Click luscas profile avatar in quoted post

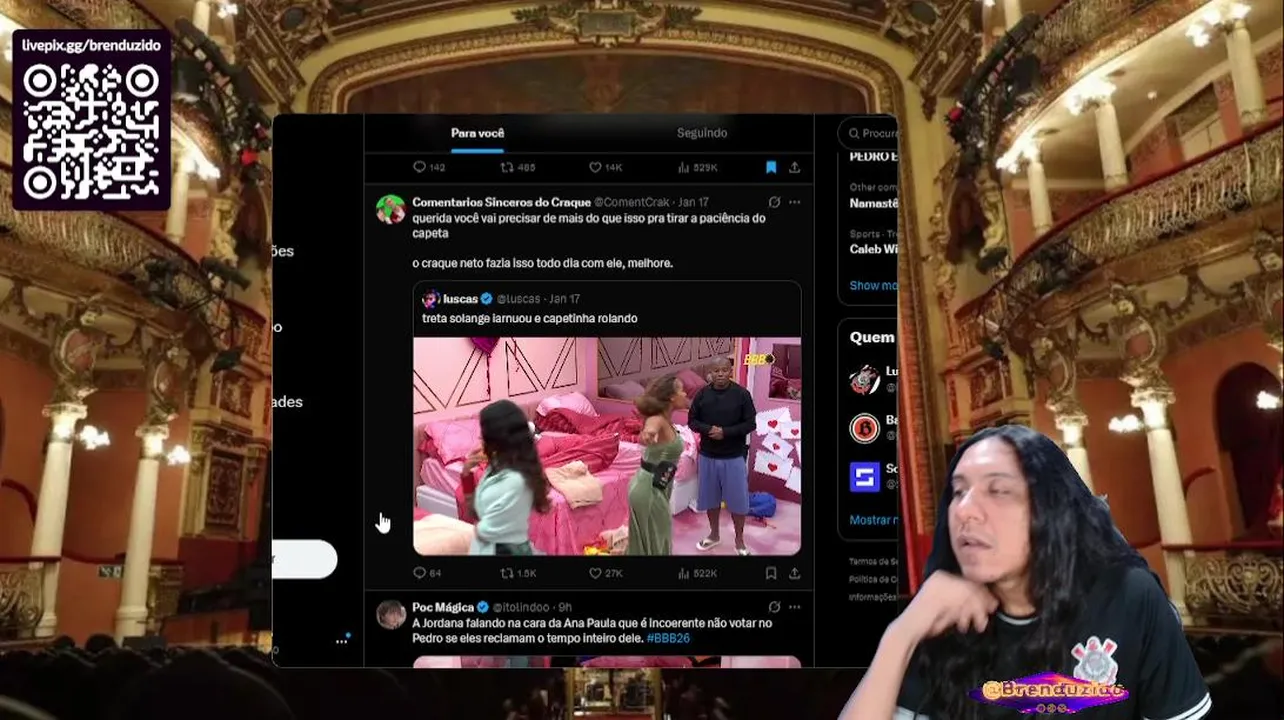coord(431,299)
